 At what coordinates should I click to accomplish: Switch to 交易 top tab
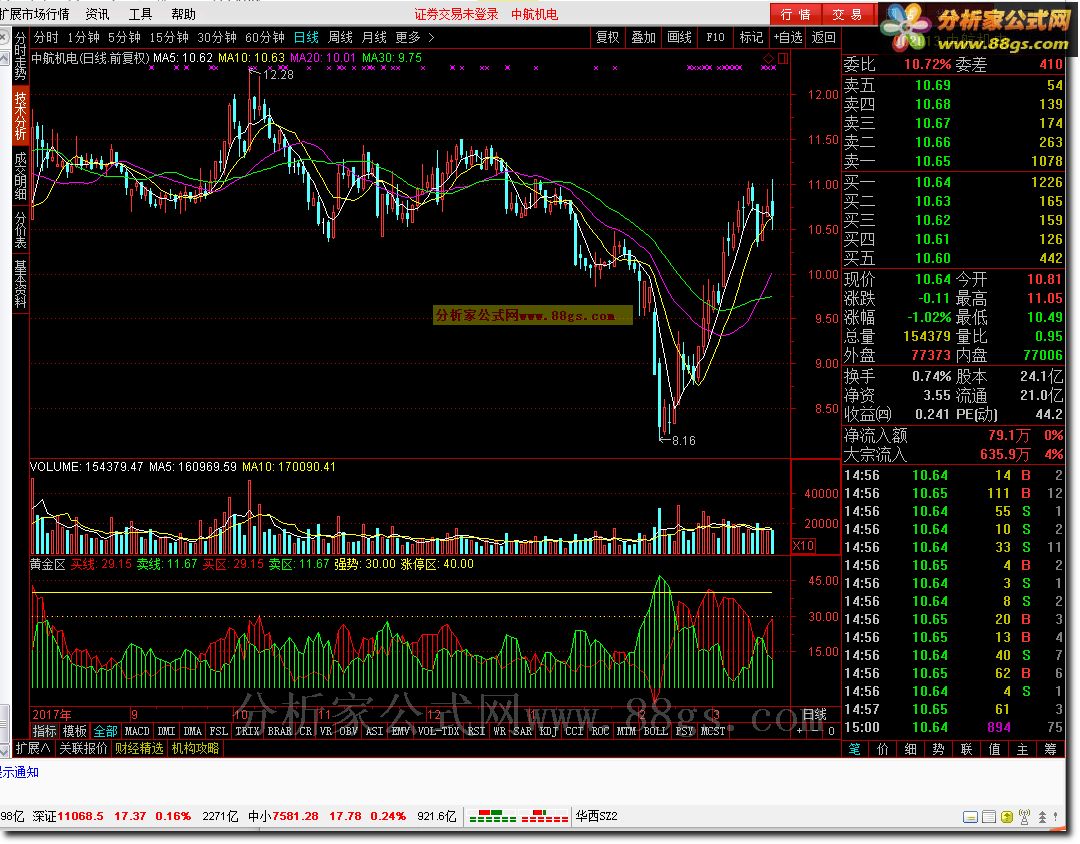pyautogui.click(x=847, y=14)
